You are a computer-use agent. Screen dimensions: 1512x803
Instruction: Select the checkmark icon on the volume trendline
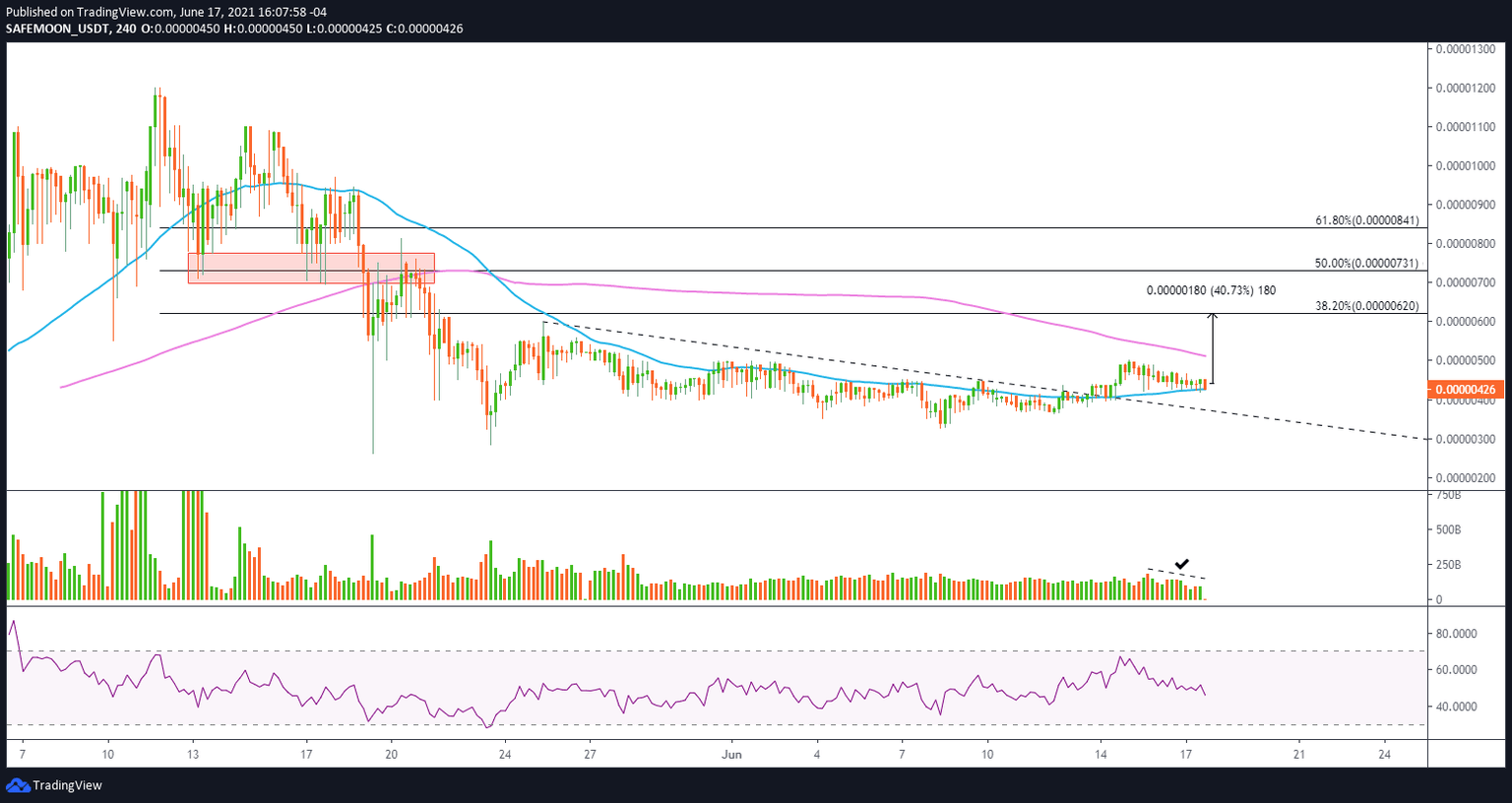(1180, 565)
